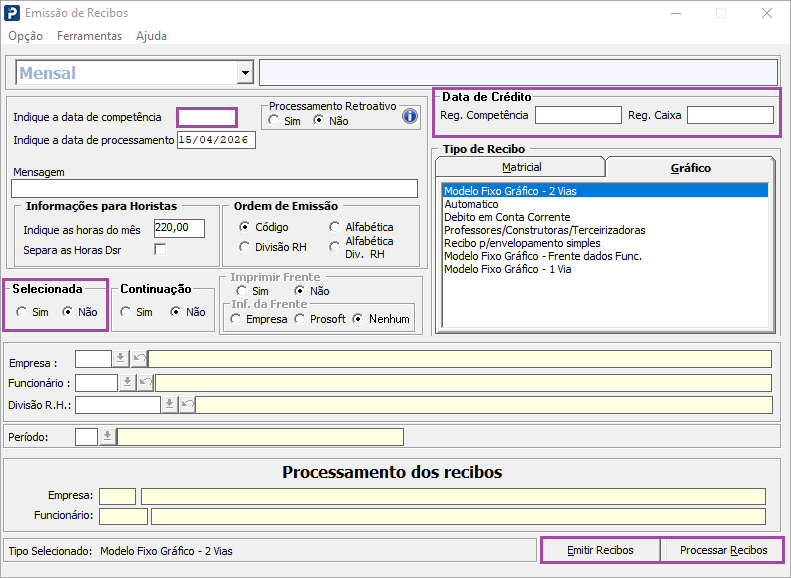The image size is (791, 578).
Task: Click the Emitir Recibos button
Action: pos(600,550)
